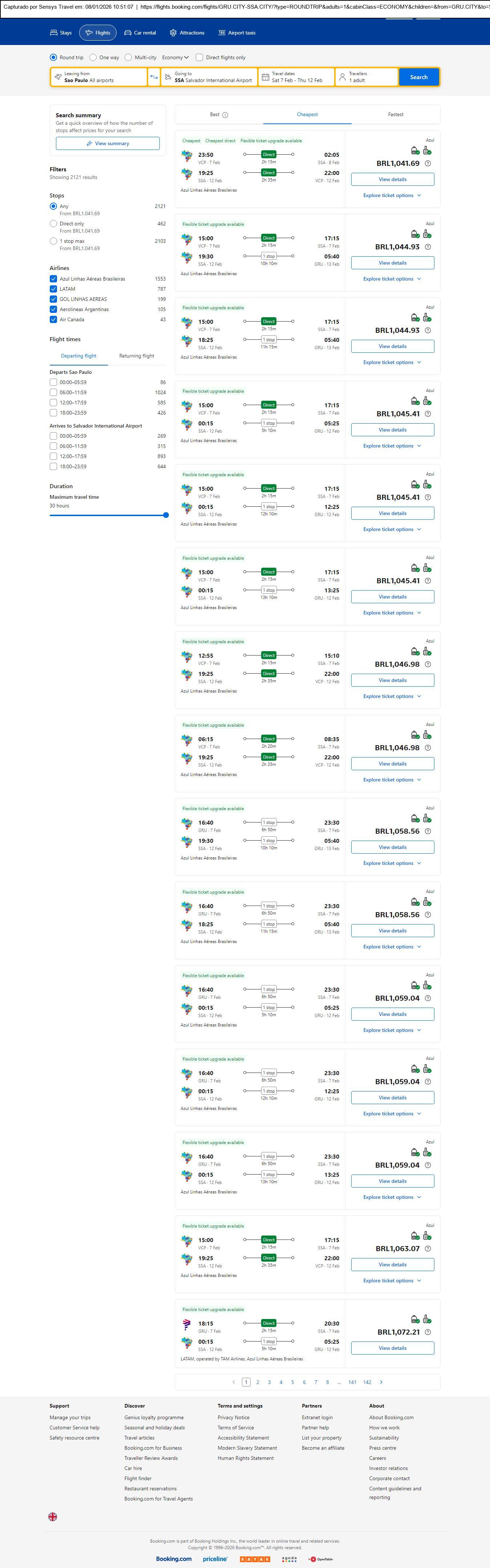Click the maximum travel time slider handle
Viewport: 490px width, 1568px height.
[x=166, y=515]
